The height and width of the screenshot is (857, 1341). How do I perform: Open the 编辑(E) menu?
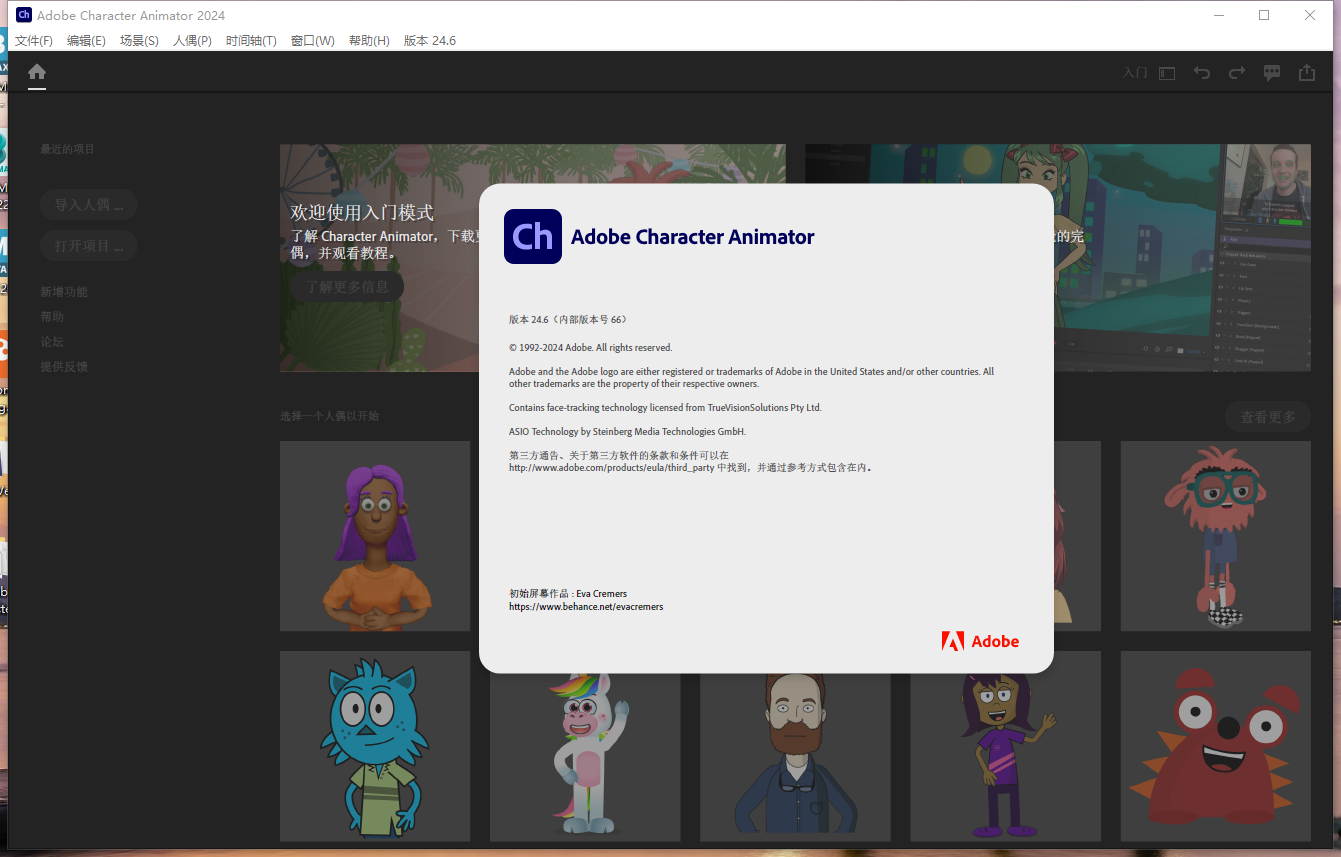click(86, 41)
